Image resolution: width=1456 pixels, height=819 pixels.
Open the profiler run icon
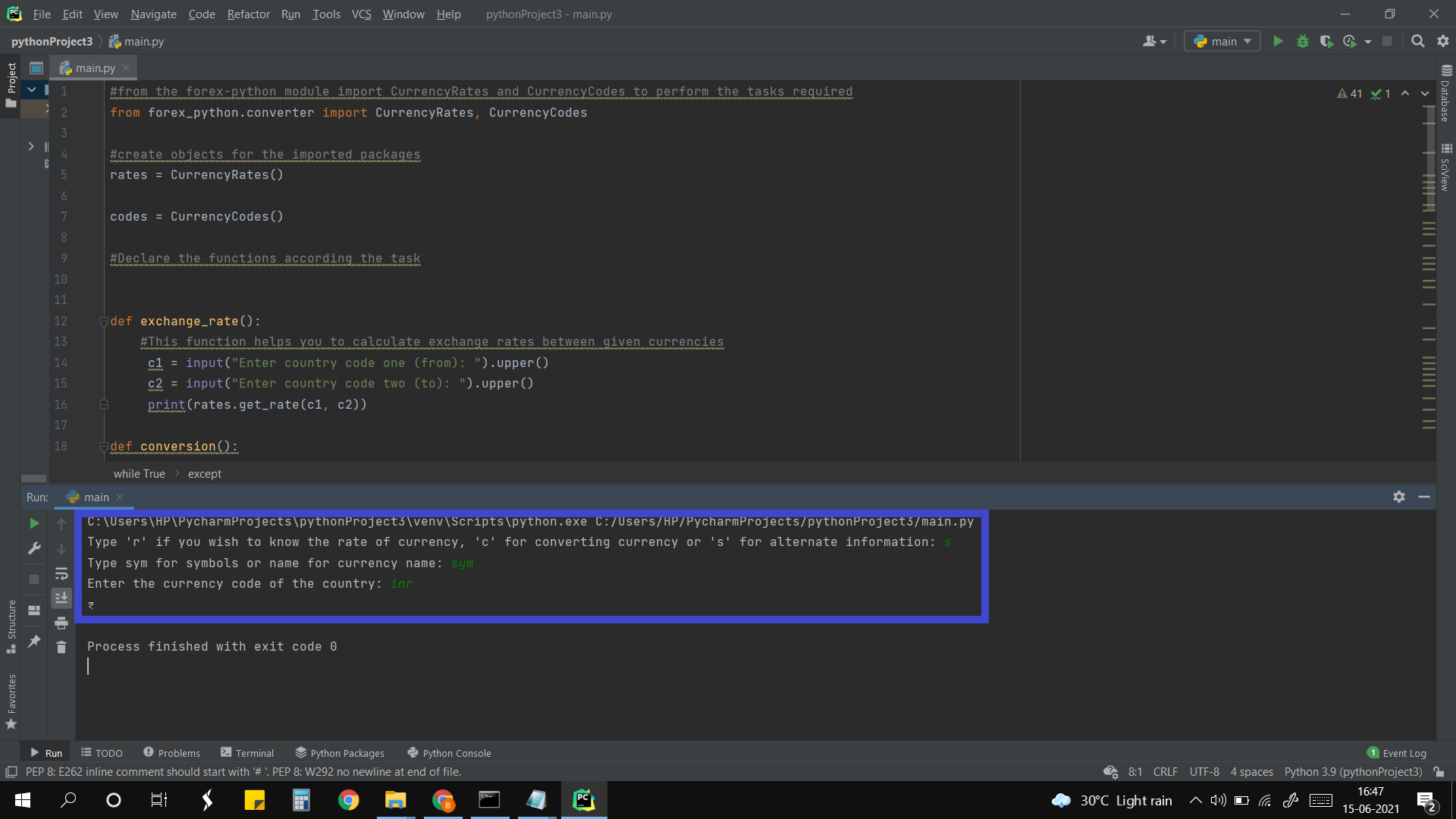(1350, 41)
